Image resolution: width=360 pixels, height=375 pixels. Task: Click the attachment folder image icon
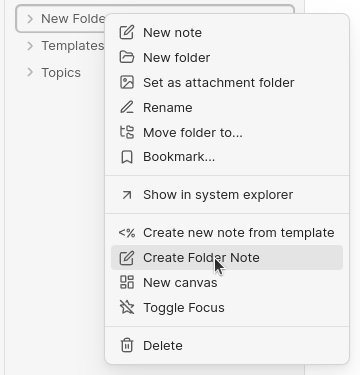pos(127,83)
